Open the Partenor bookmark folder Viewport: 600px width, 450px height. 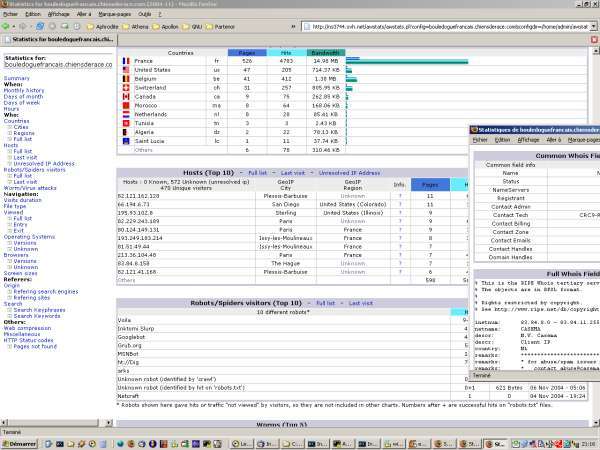coord(220,27)
